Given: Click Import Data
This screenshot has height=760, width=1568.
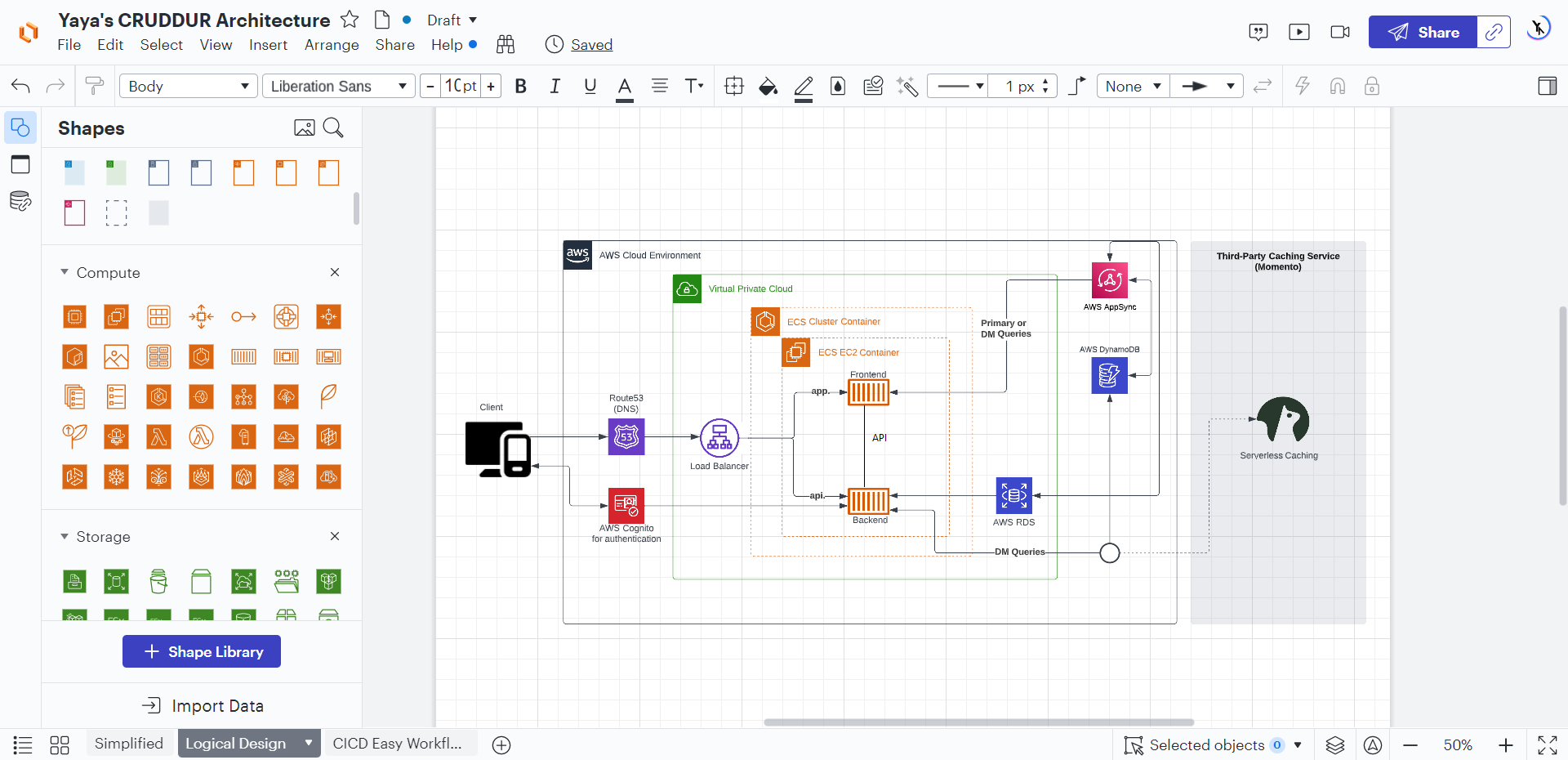Looking at the screenshot, I should pos(203,705).
